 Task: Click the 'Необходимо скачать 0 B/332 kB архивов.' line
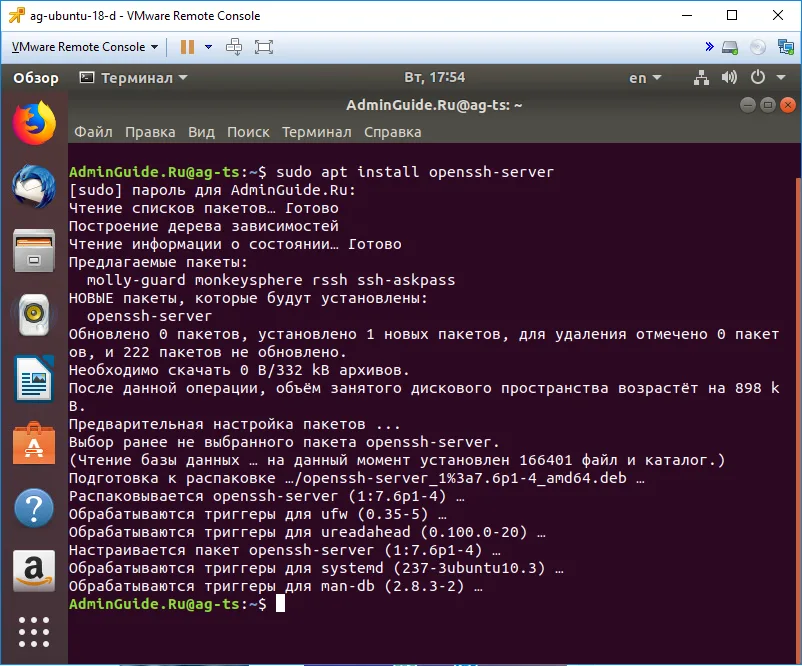[x=239, y=370]
